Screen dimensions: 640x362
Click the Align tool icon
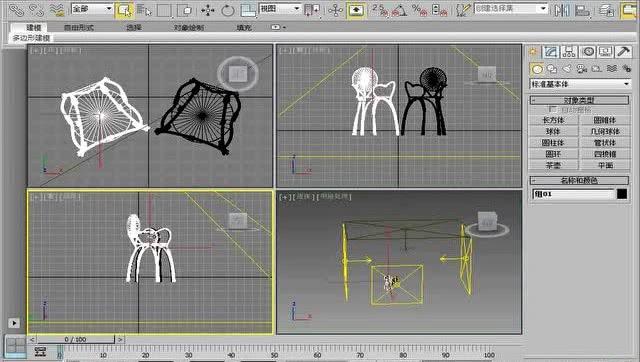[582, 10]
